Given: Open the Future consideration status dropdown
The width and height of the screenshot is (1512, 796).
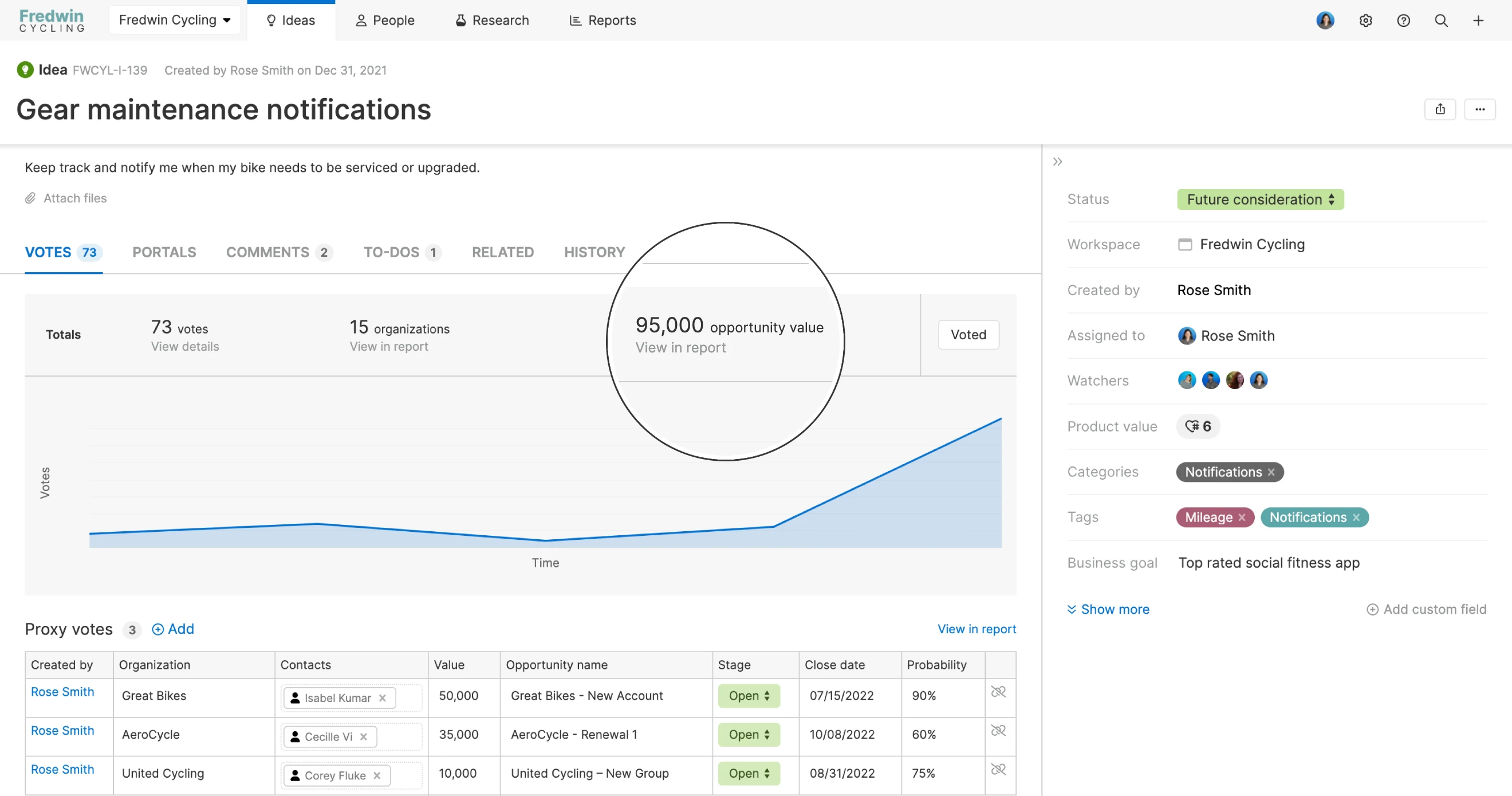Looking at the screenshot, I should (1259, 199).
